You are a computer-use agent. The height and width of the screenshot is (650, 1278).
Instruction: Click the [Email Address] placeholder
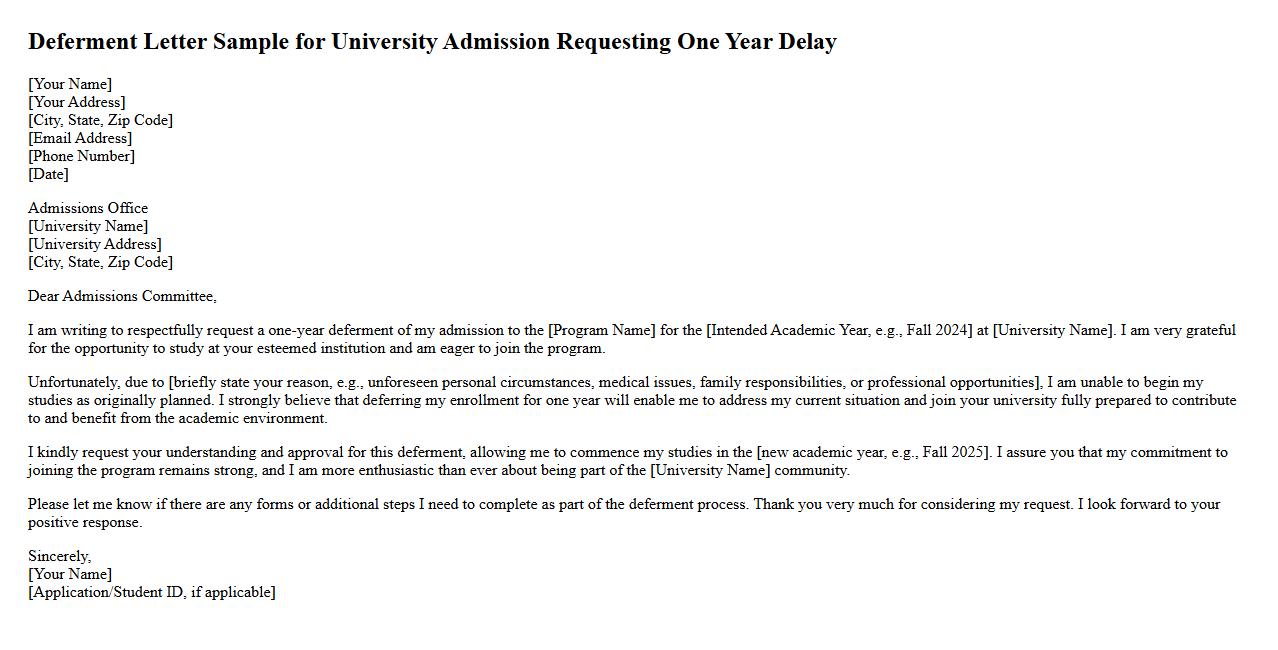[80, 138]
